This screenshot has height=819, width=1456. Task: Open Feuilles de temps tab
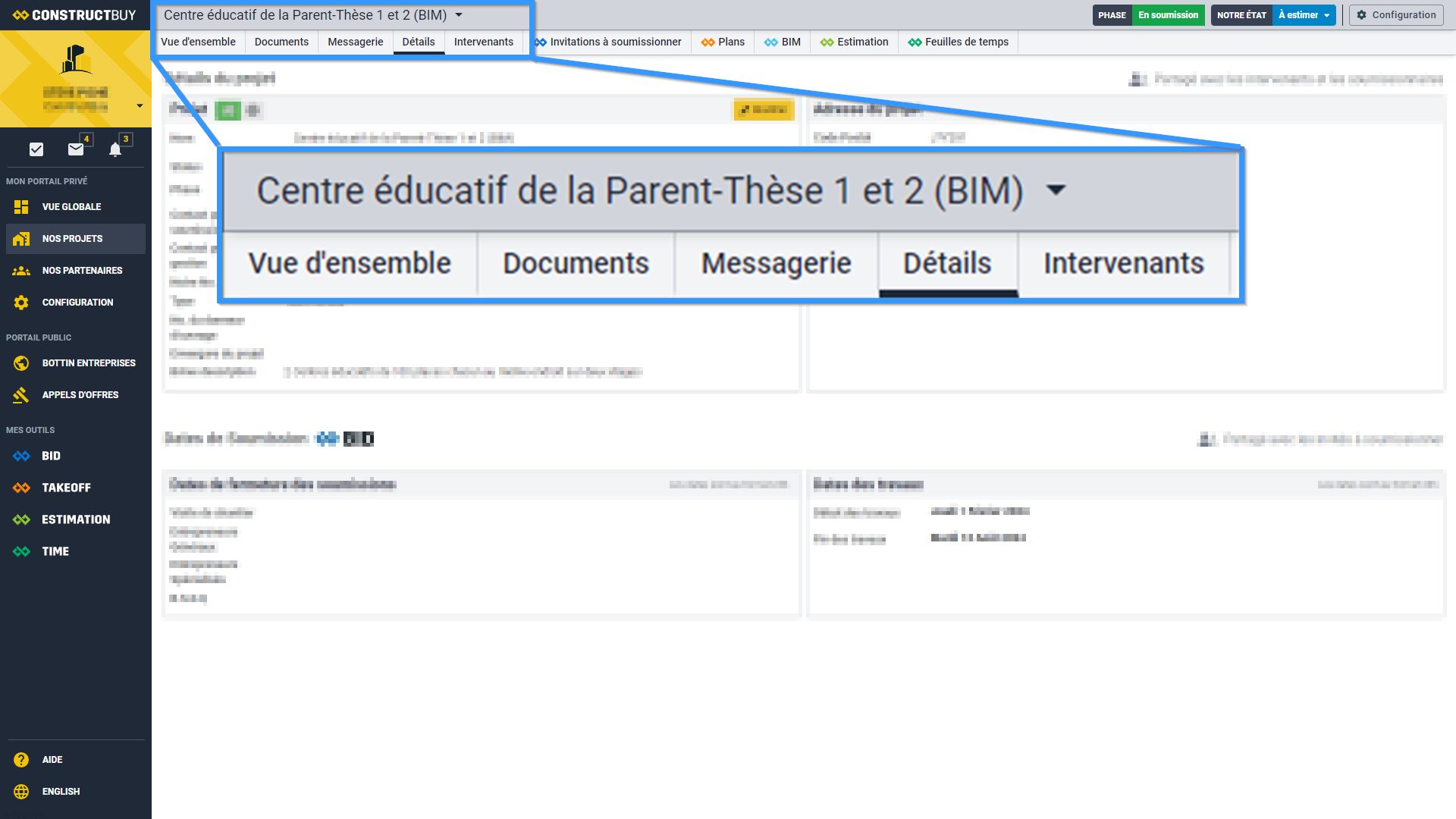959,42
